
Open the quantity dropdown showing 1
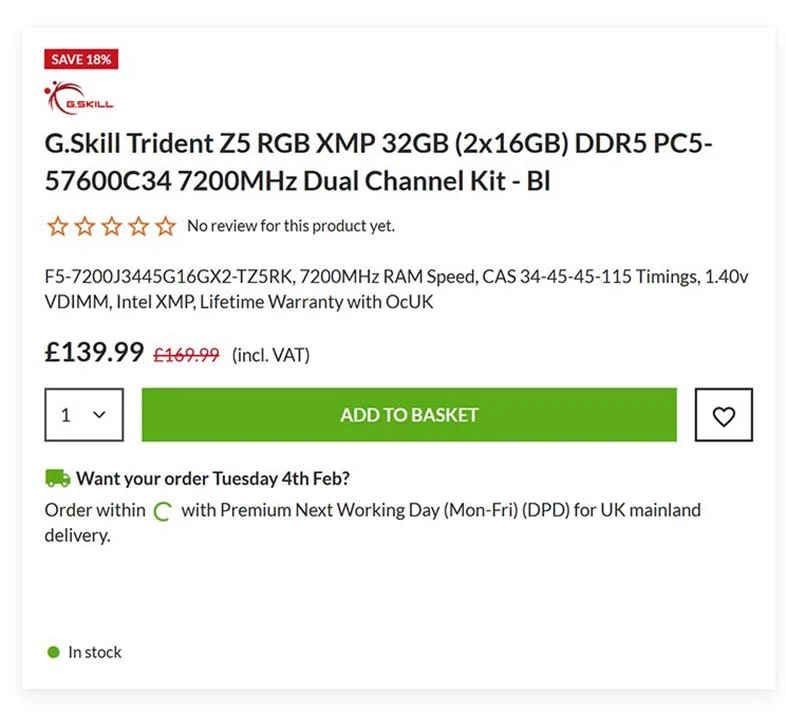84,415
